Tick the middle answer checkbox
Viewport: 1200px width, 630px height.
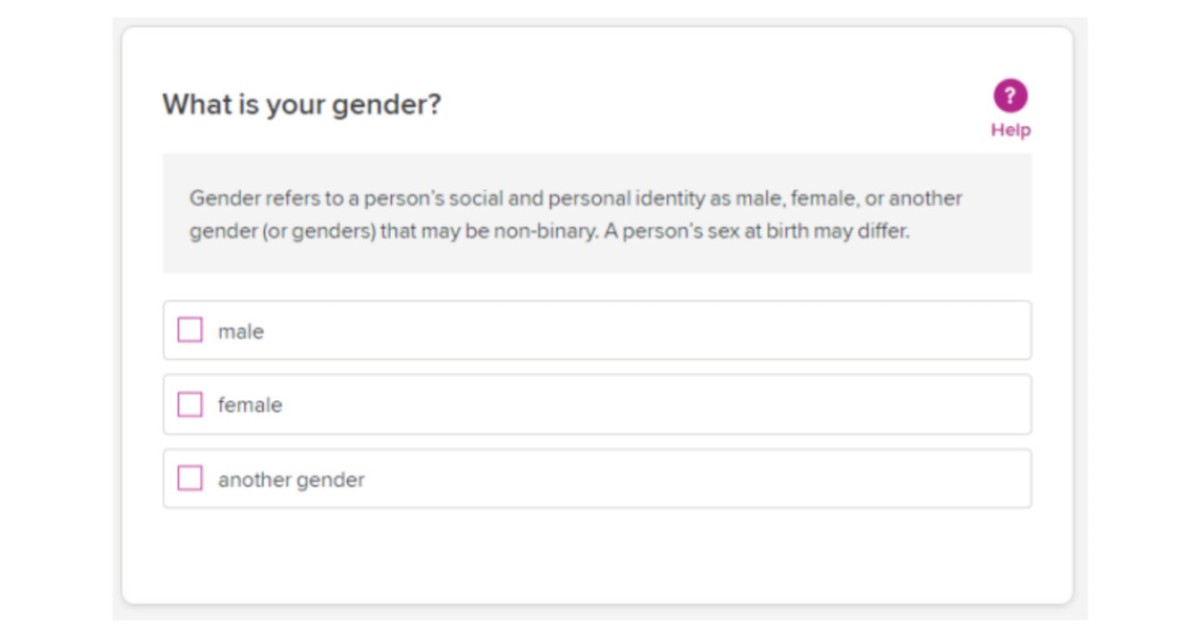191,404
